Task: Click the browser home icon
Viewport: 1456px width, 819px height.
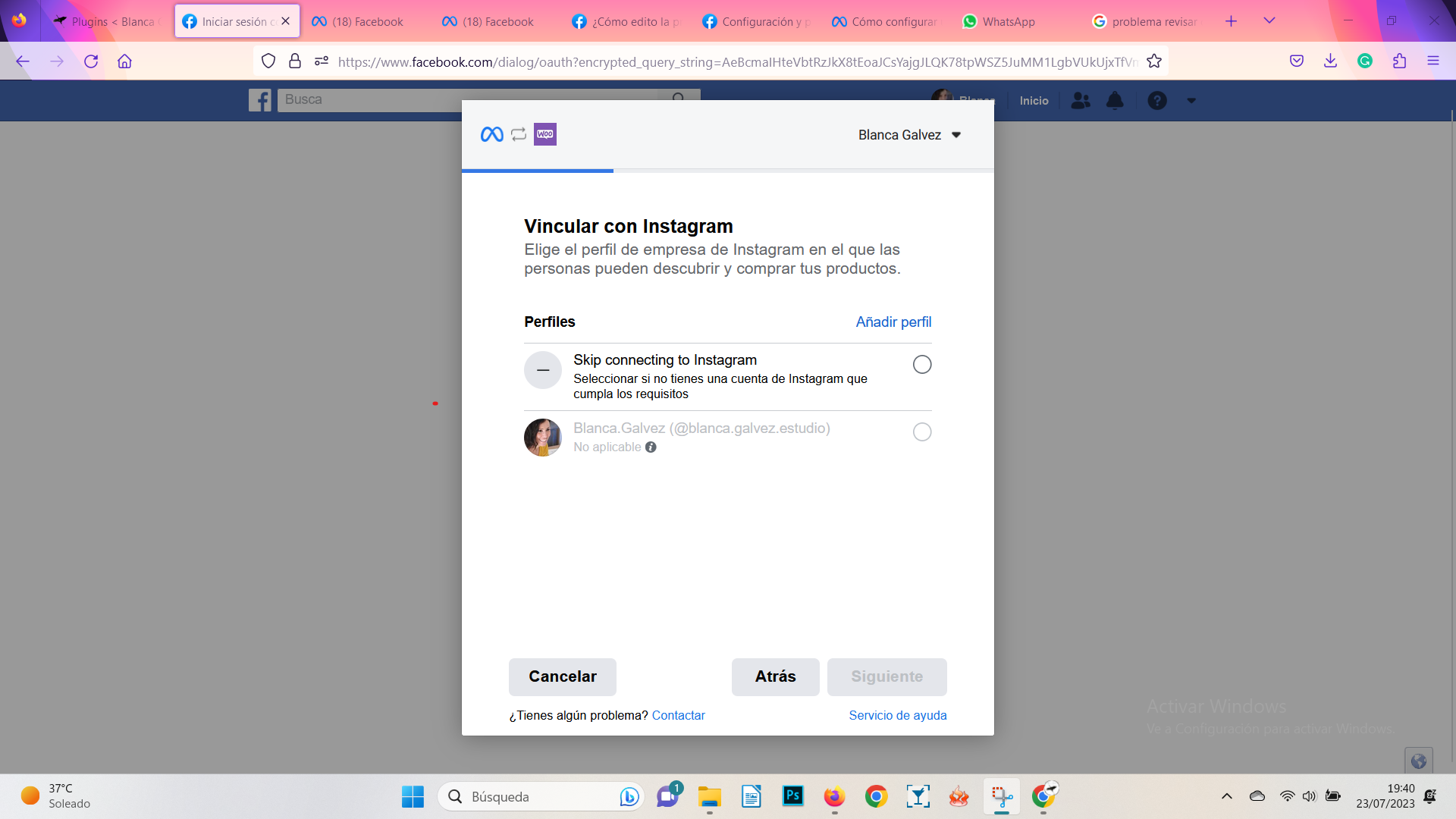Action: tap(125, 61)
